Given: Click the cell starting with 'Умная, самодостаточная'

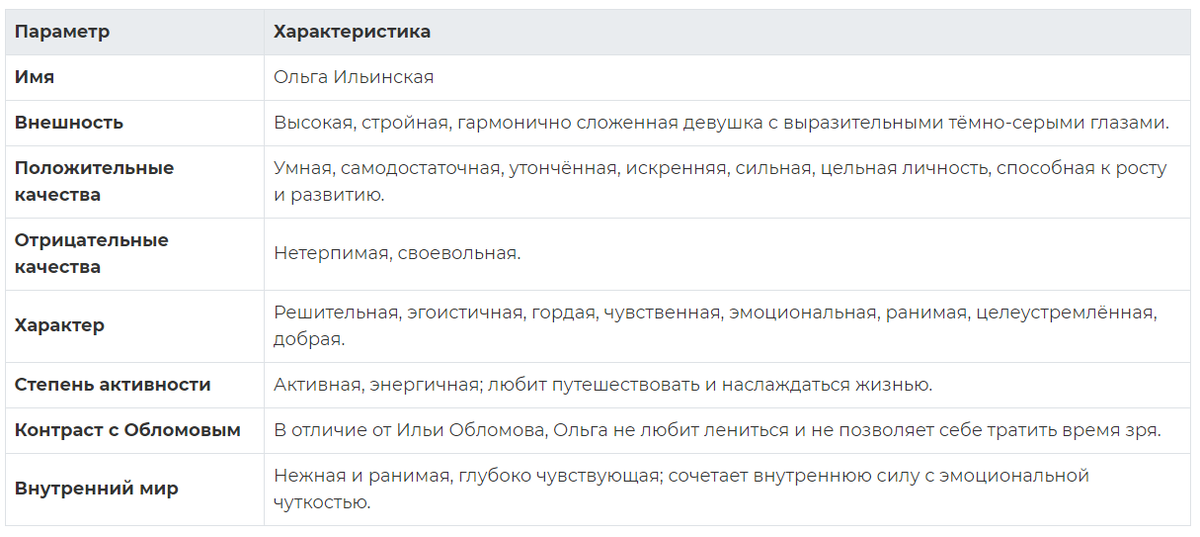Looking at the screenshot, I should click(x=720, y=182).
